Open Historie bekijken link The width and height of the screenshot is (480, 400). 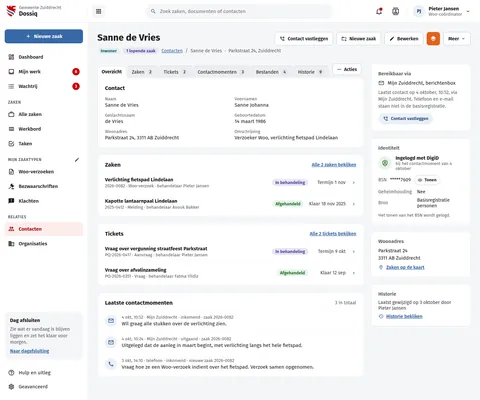point(404,316)
